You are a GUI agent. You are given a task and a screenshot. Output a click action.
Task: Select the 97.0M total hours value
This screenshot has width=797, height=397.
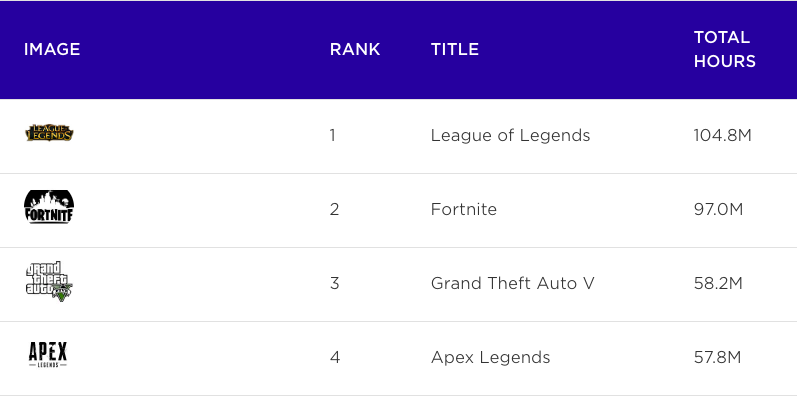point(718,209)
